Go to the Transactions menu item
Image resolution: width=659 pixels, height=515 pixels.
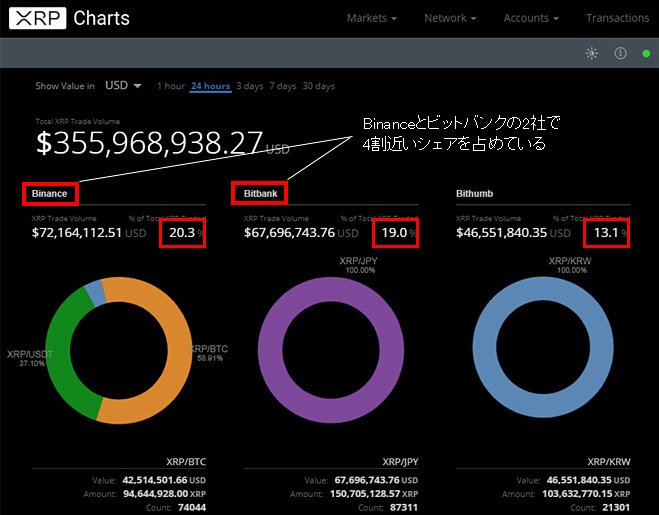click(617, 18)
